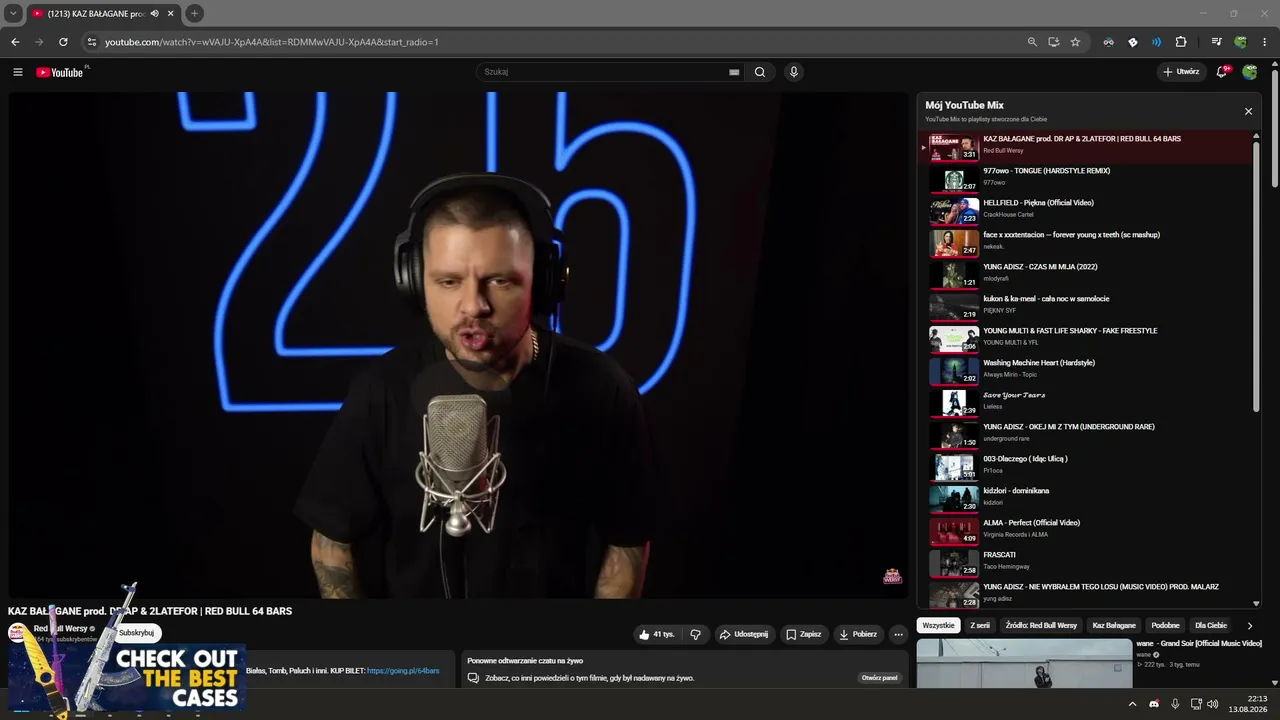Open the going.pl/64bars ticket link
Viewport: 1280px width, 720px height.
[403, 671]
